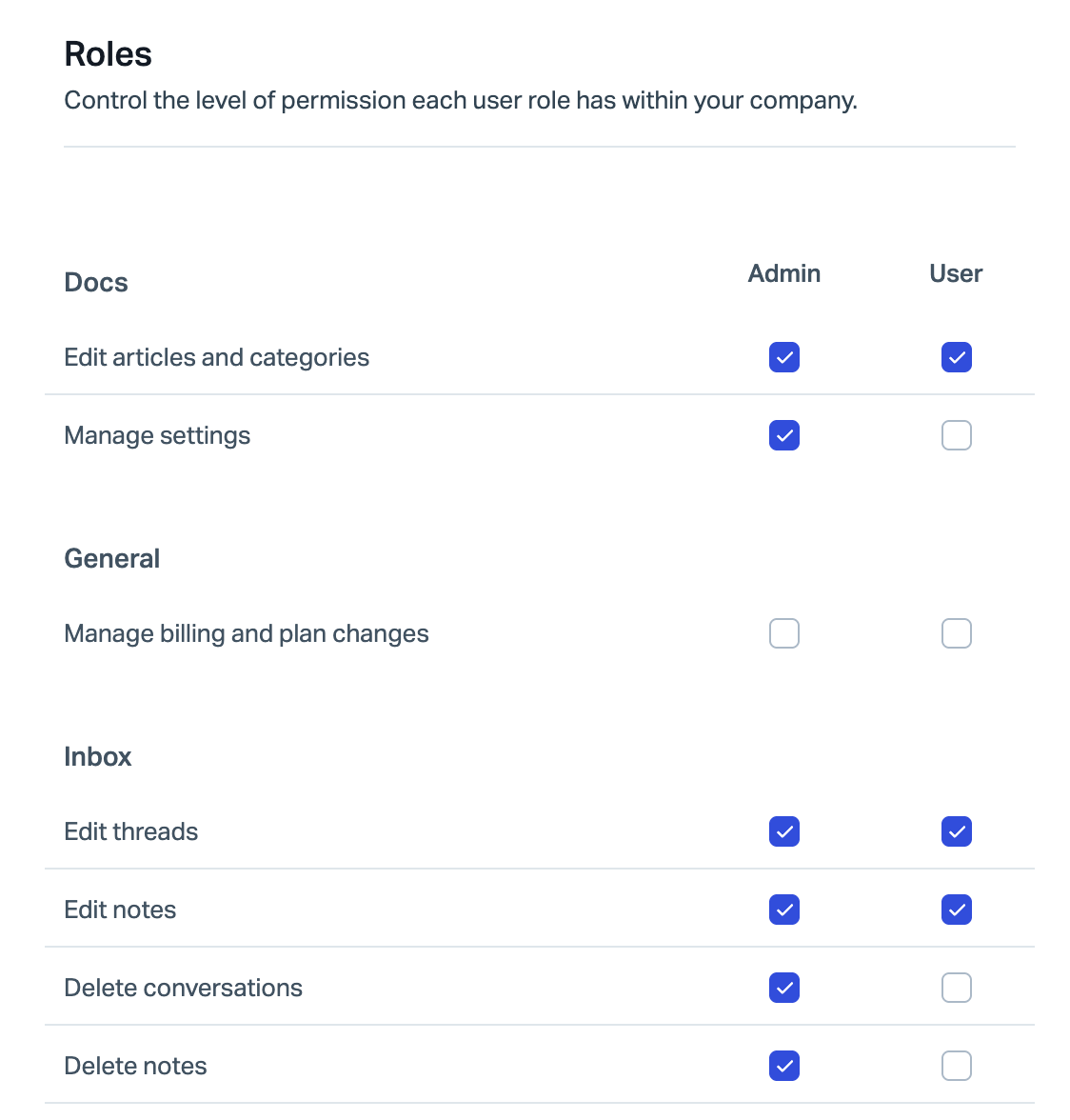
Task: Enable User checkbox for Manage billing and plan changes
Action: 956,633
